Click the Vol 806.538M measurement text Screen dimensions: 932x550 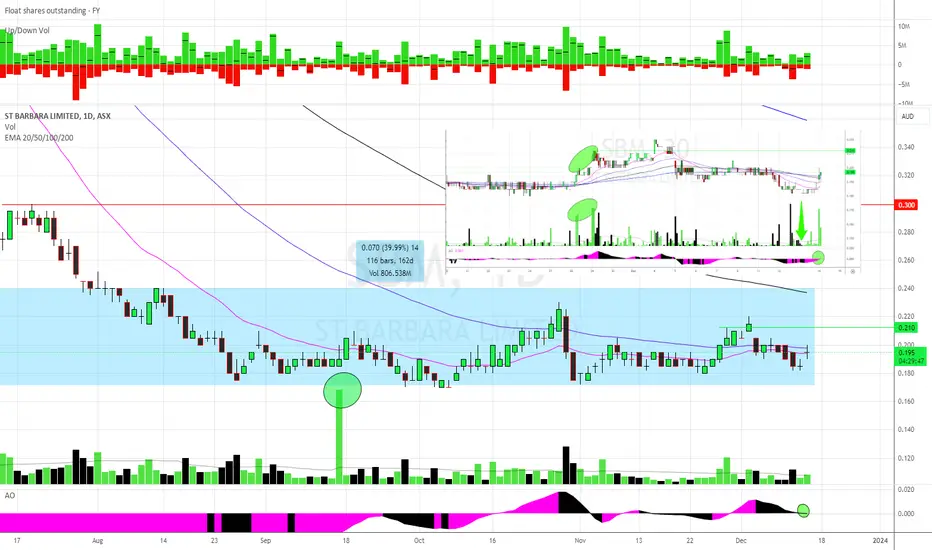[x=390, y=273]
